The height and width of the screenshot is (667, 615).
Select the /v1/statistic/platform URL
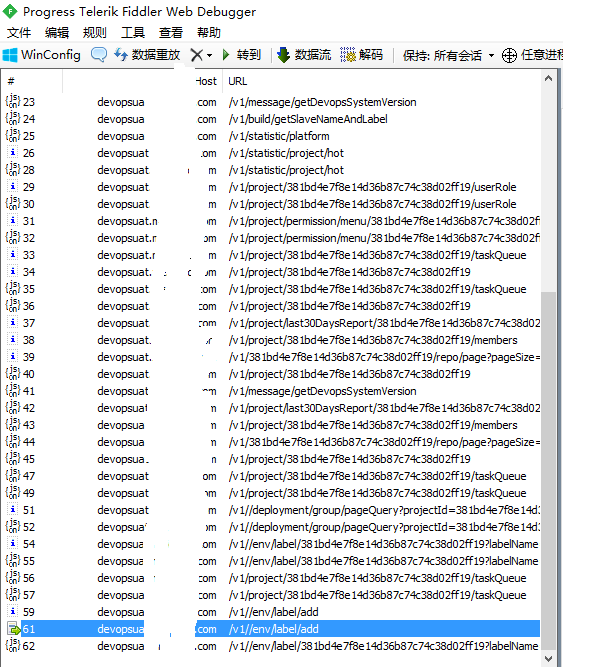tap(279, 136)
